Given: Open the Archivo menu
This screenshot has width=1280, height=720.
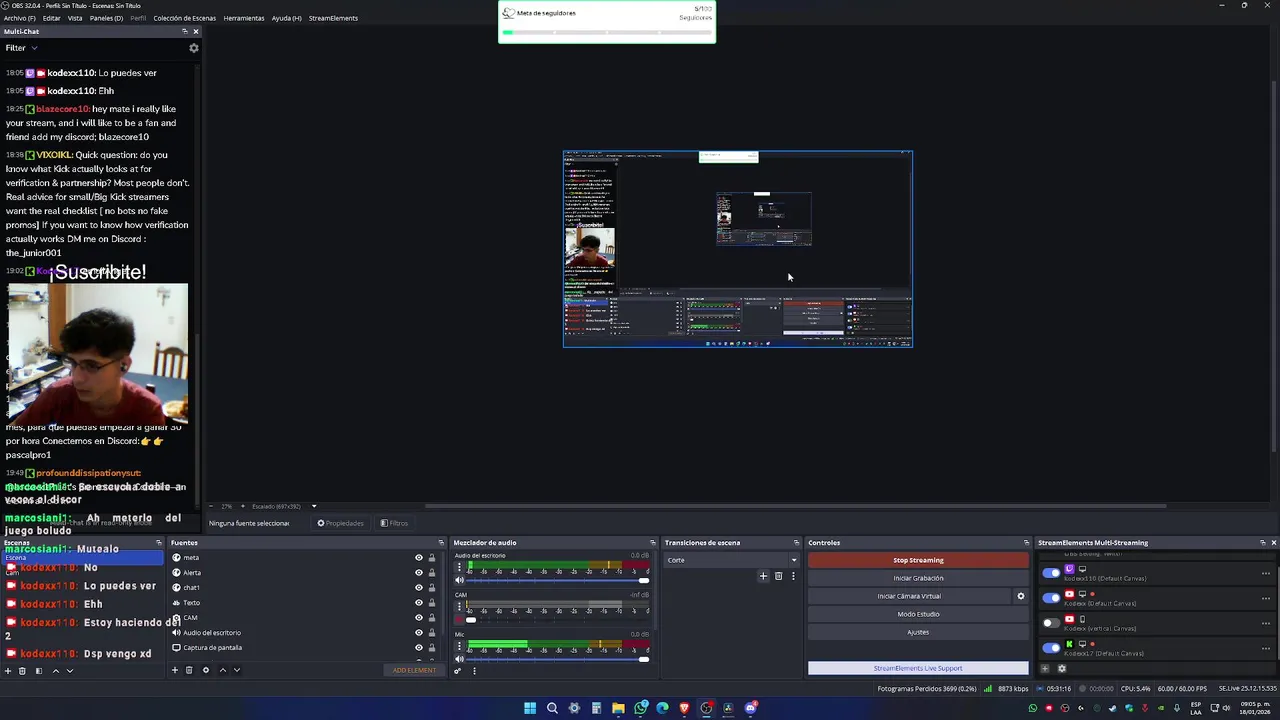Looking at the screenshot, I should tap(19, 18).
